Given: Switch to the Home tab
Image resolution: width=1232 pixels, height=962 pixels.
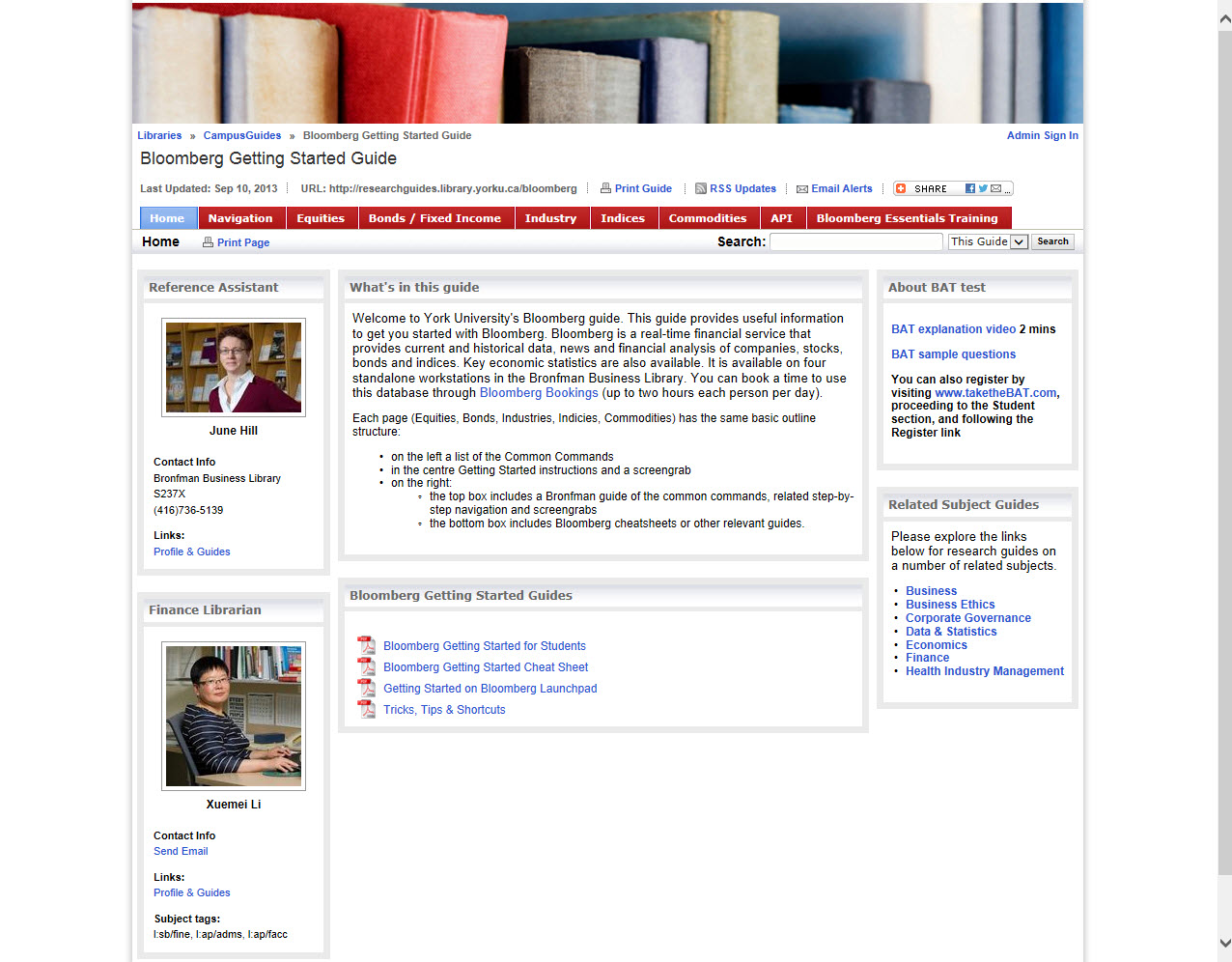Looking at the screenshot, I should click(x=167, y=218).
